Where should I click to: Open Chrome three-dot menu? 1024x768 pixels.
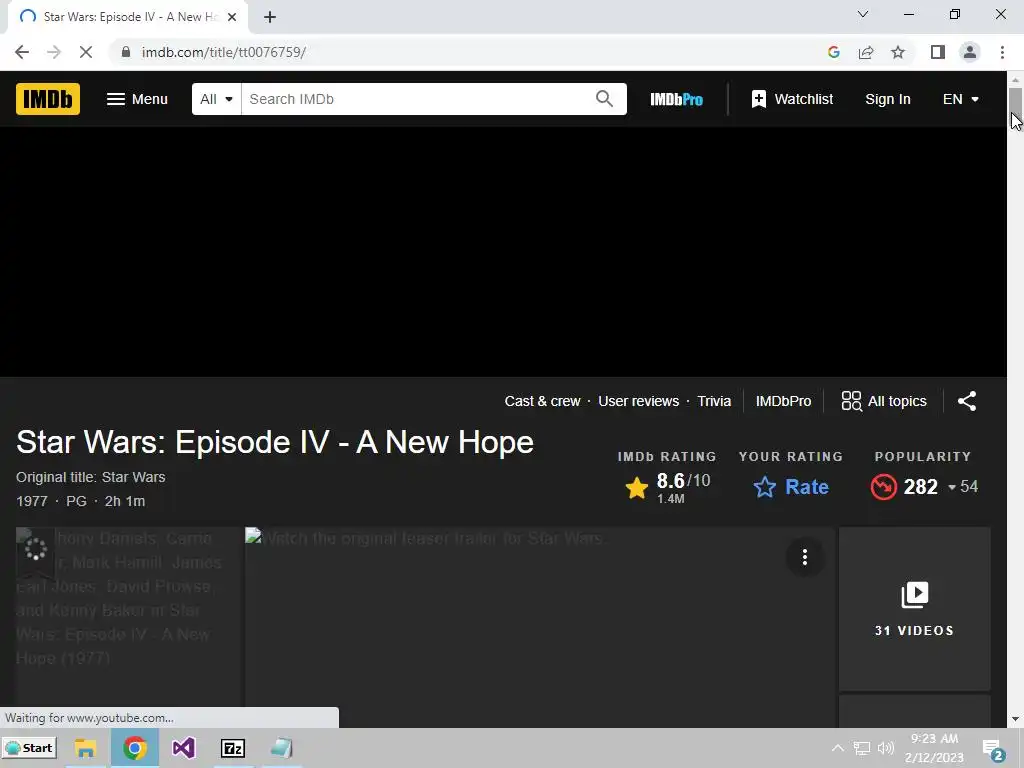point(1002,52)
